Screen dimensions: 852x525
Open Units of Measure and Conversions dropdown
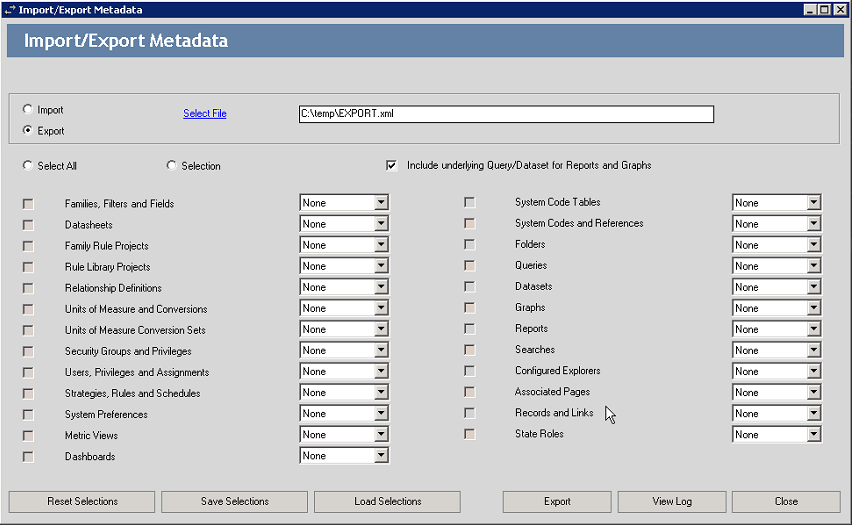coord(344,308)
